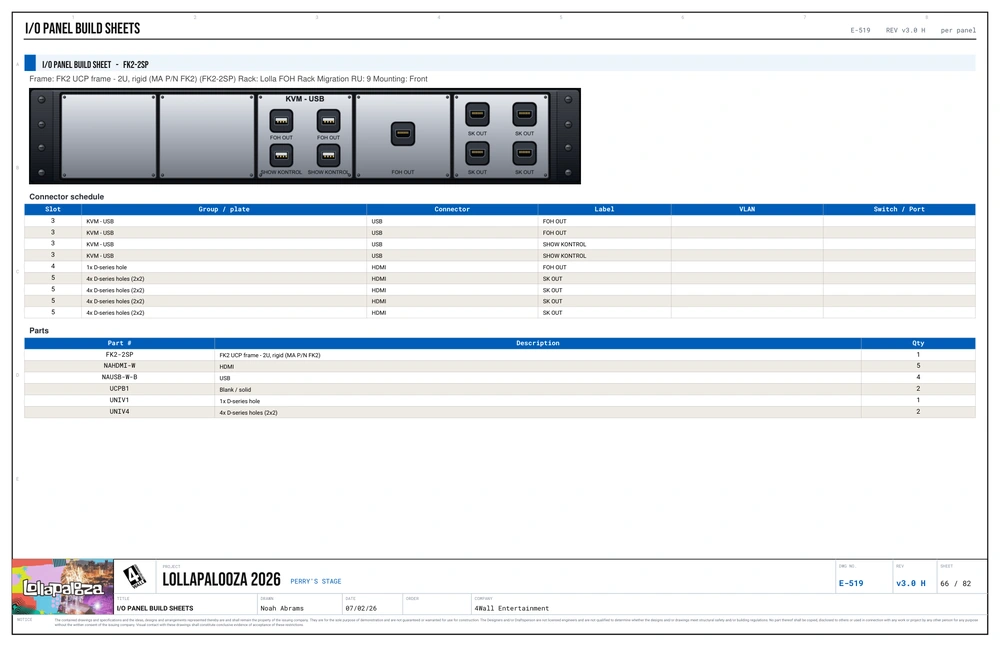Viewport: 1000px width, 647px height.
Task: Click the FOH OUT label in the slot 4 row
Action: pos(554,267)
